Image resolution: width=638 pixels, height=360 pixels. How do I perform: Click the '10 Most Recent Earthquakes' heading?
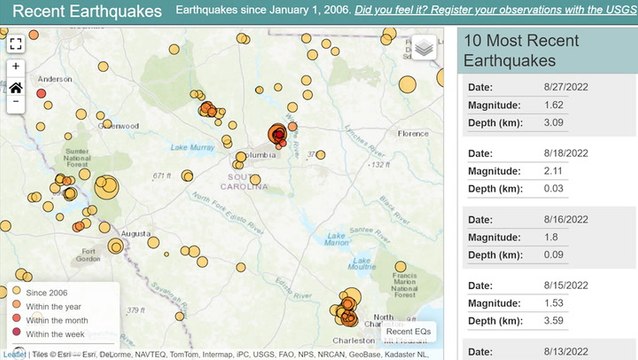(521, 50)
